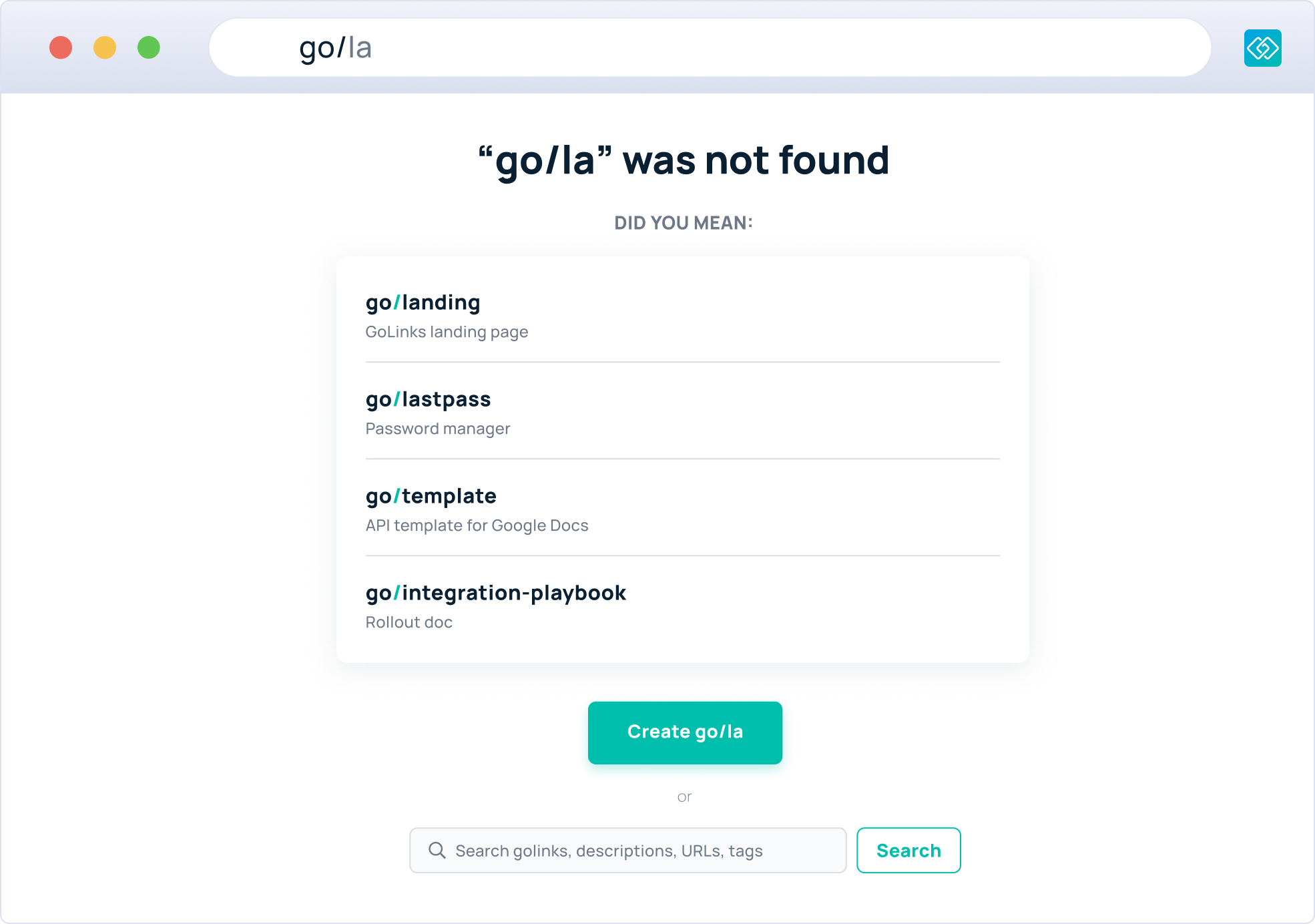Click the go/la not found page title
The height and width of the screenshot is (924, 1315).
(x=684, y=160)
